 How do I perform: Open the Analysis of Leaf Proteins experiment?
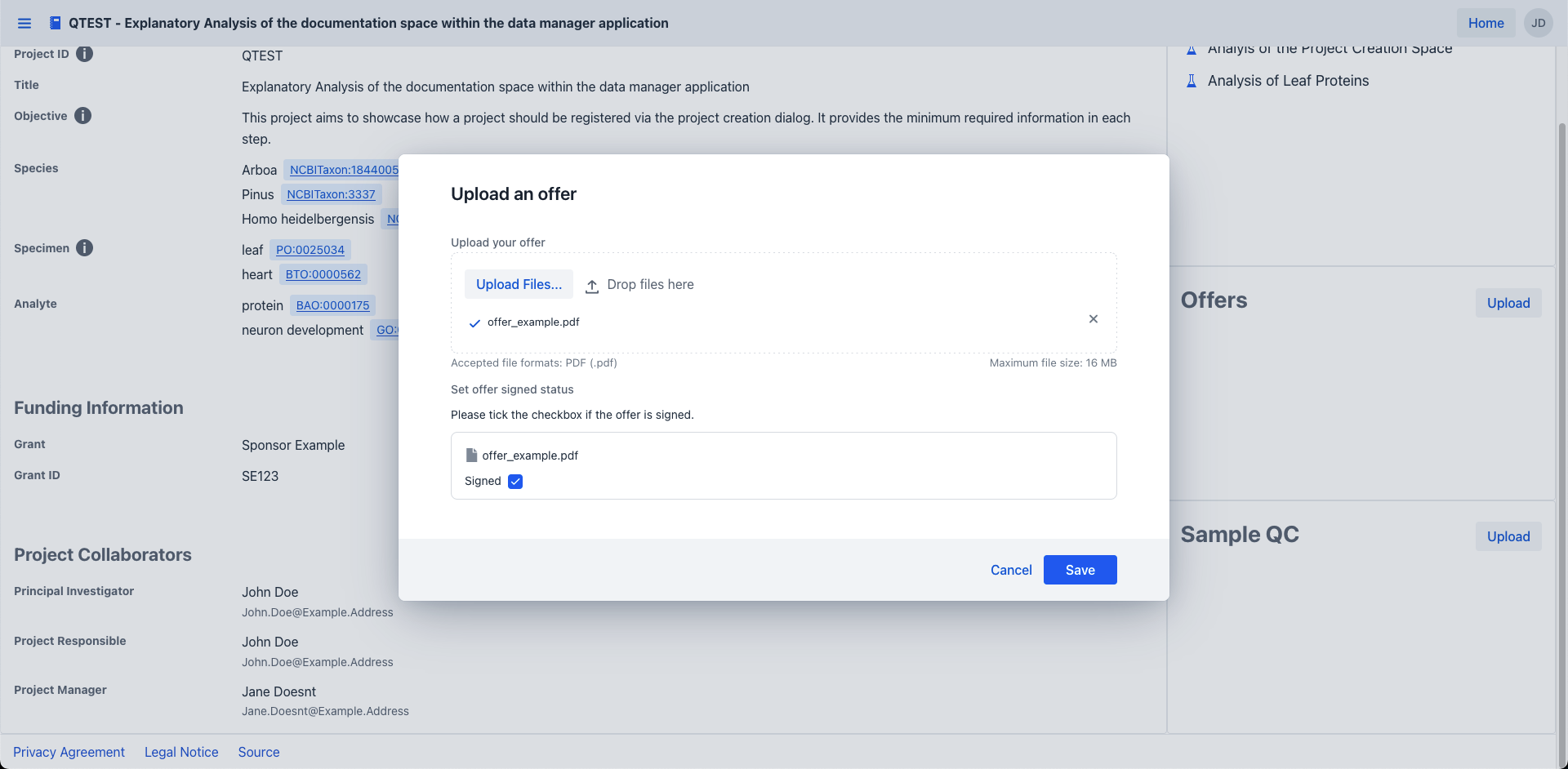[x=1288, y=81]
